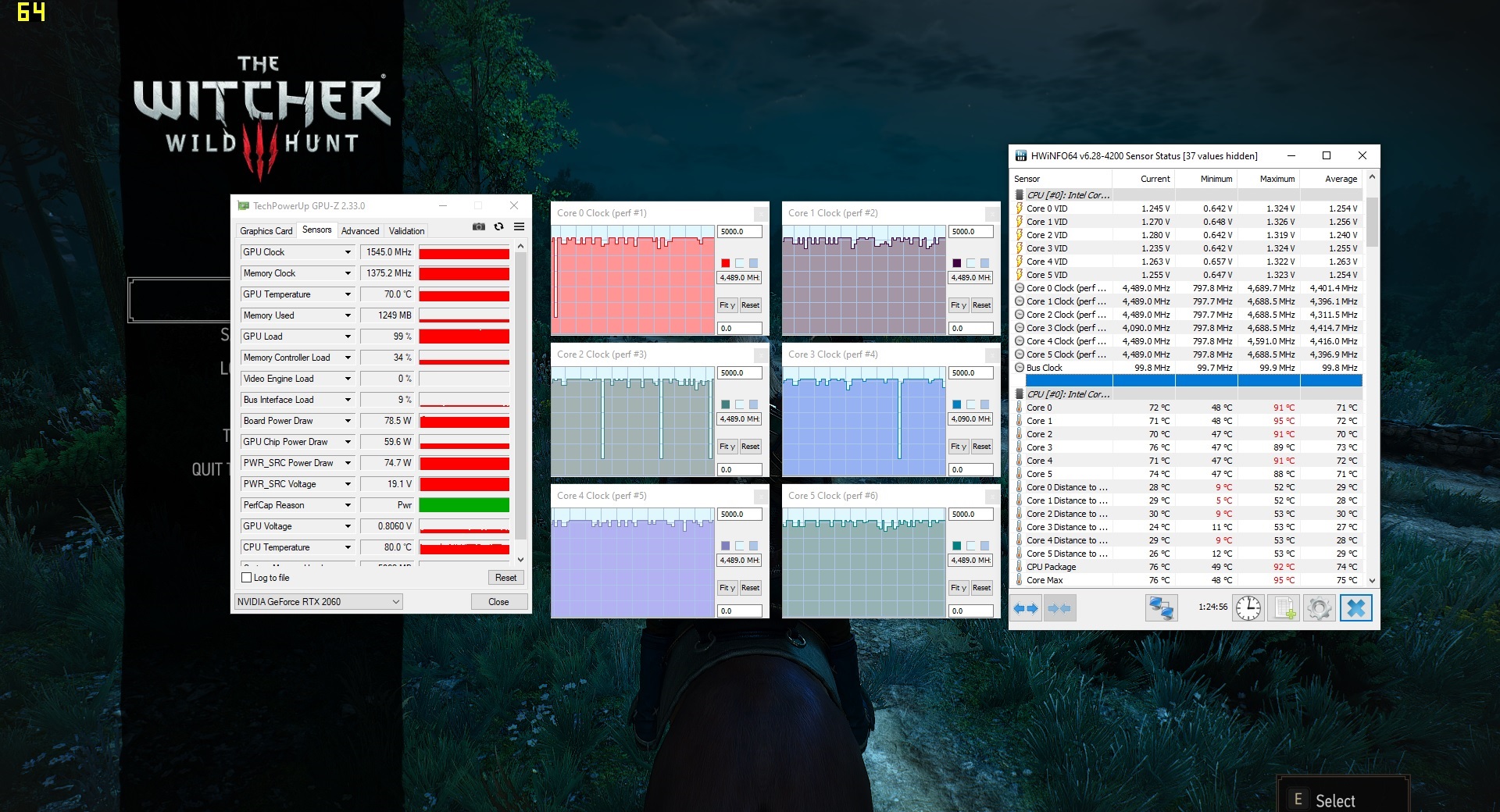The image size is (1500, 812).
Task: Open the NVIDIA GeForce RTX 2060 selector
Action: pos(319,602)
